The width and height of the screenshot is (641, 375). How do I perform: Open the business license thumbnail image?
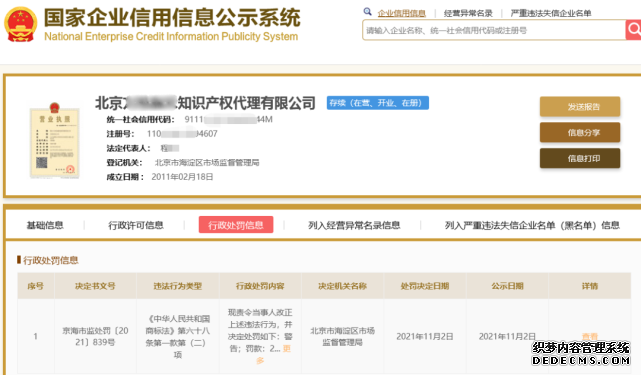[54, 141]
